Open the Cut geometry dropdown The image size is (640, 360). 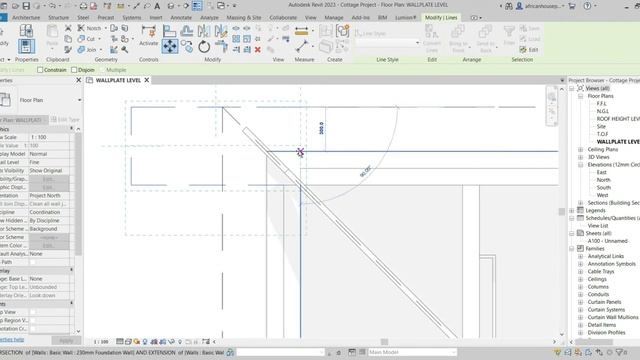(x=100, y=39)
